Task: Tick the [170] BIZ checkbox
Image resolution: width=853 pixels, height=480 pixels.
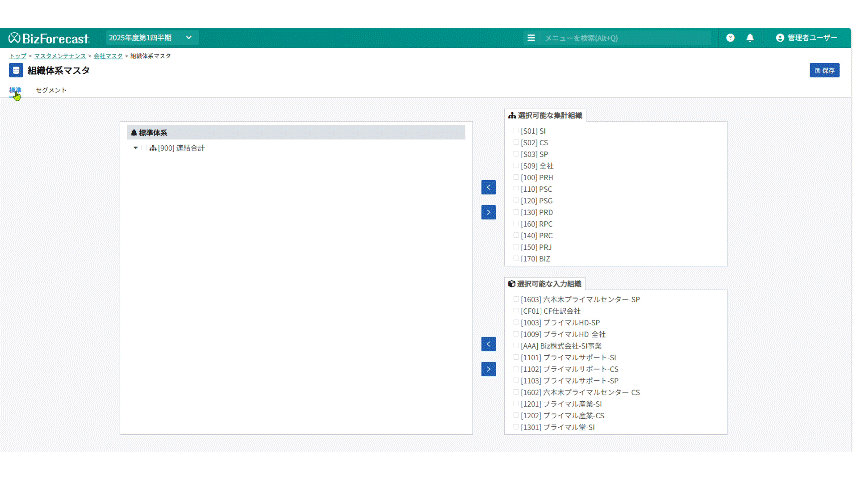Action: 516,258
